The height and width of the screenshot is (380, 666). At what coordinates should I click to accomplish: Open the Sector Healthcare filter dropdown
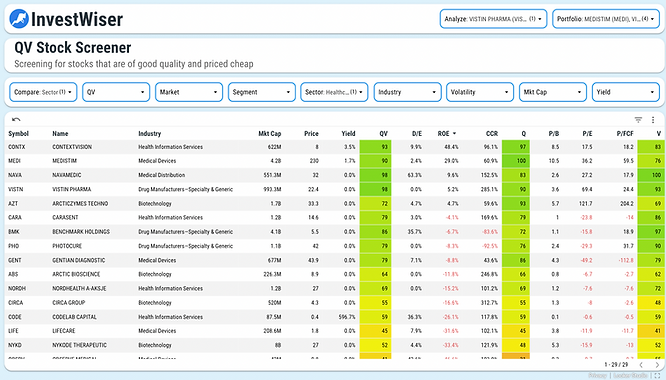(x=334, y=92)
